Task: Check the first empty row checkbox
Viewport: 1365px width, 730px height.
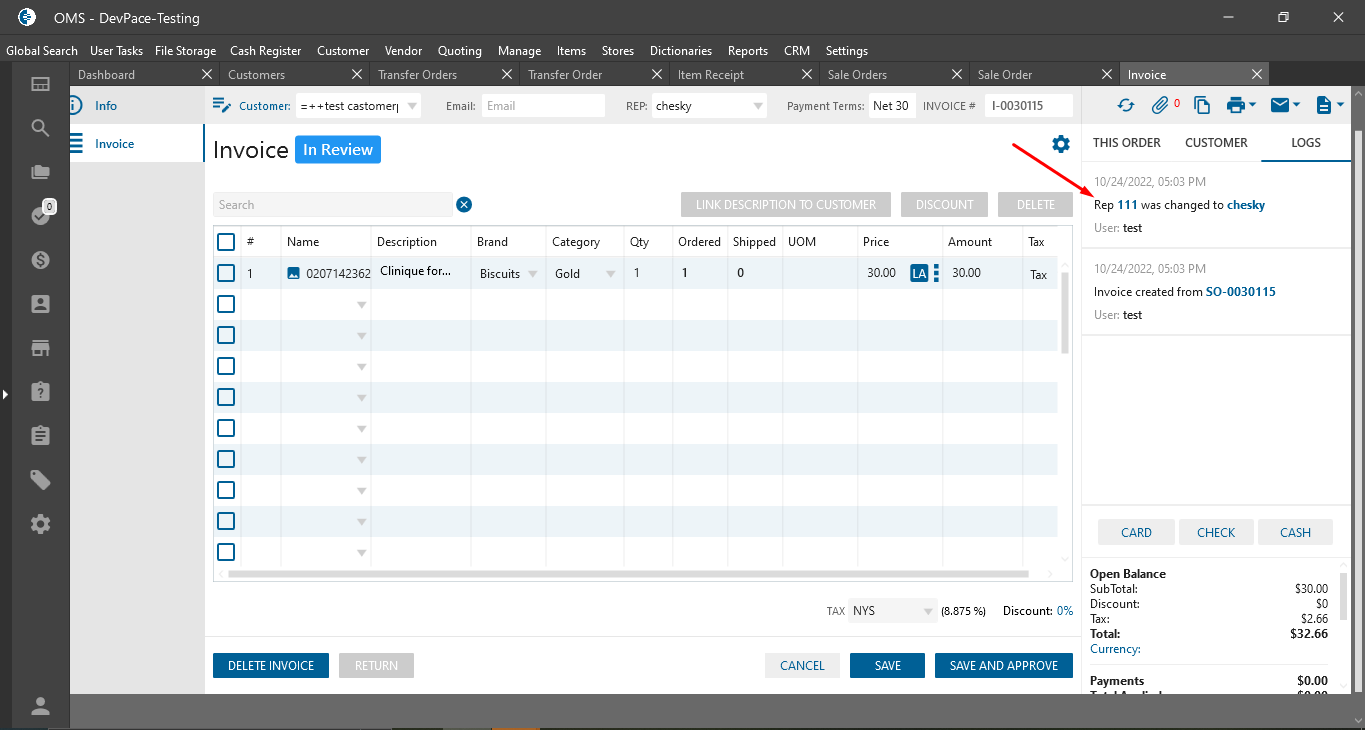Action: tap(226, 304)
